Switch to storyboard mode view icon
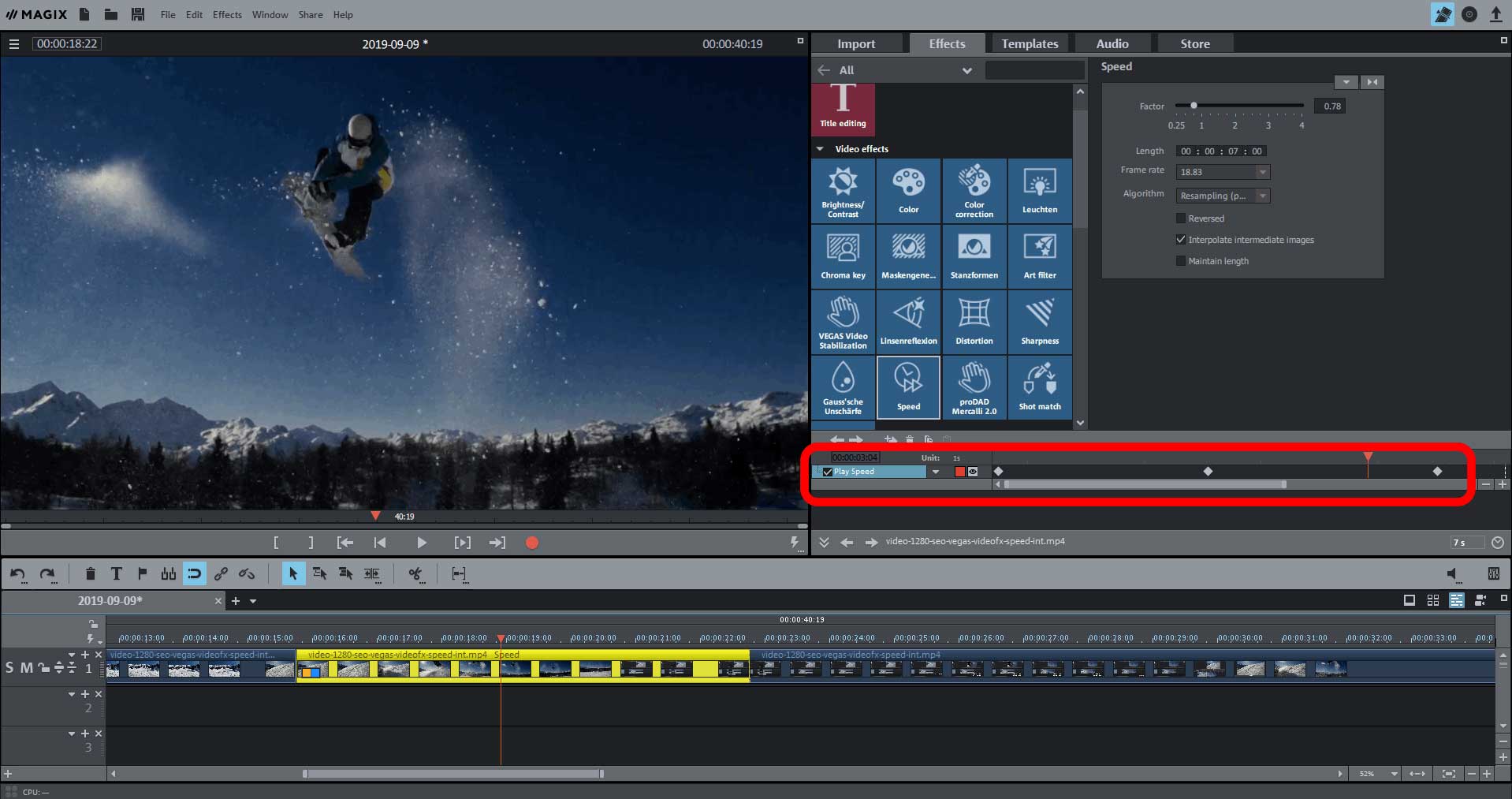 (1410, 600)
